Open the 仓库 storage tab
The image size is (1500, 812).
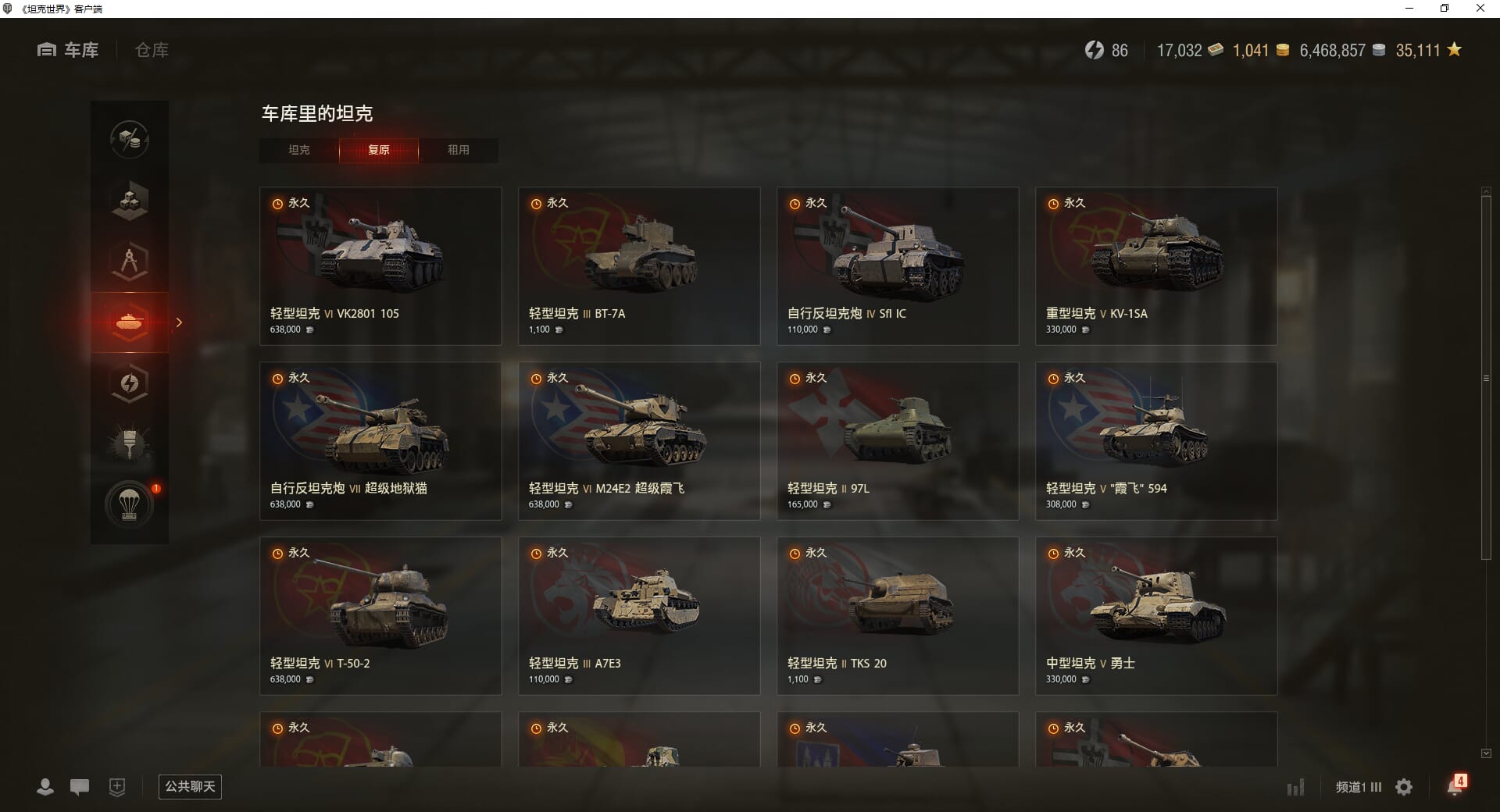[152, 50]
